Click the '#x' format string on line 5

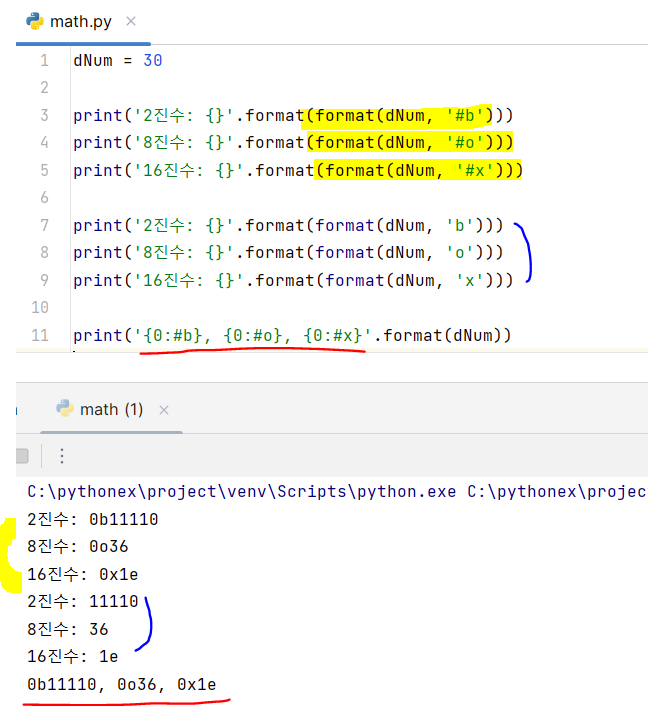pyautogui.click(x=474, y=171)
